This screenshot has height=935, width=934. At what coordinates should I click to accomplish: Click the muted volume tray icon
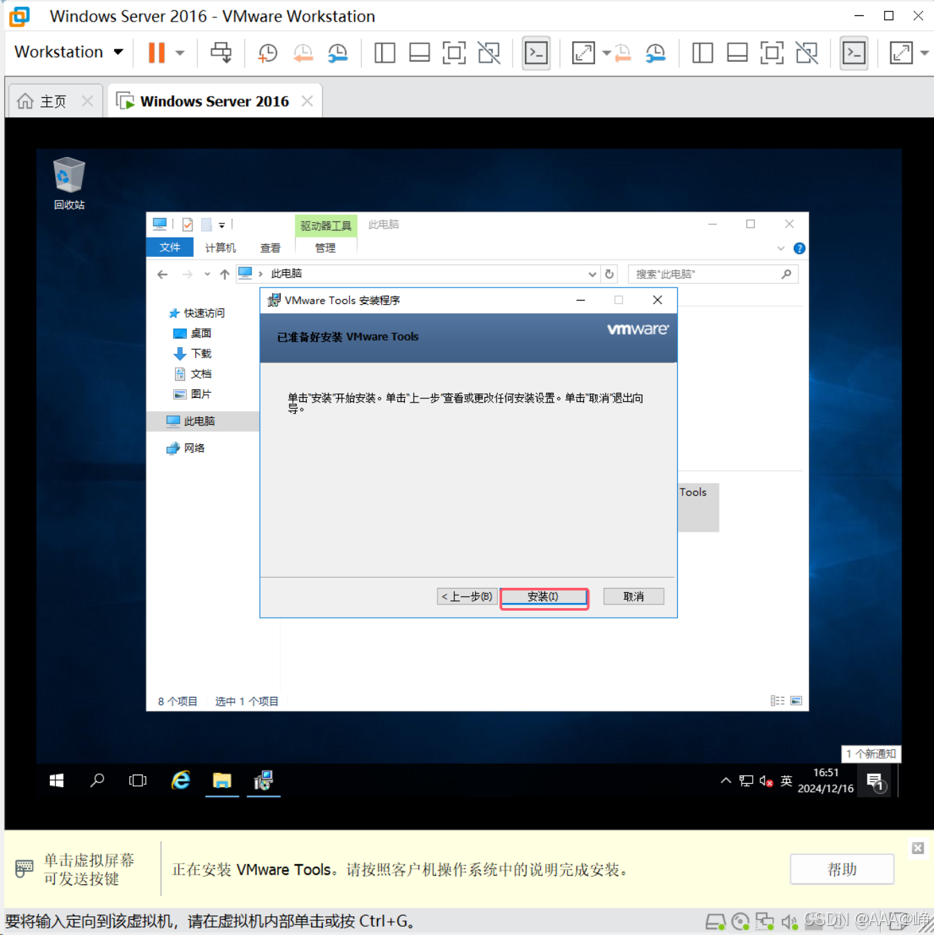coord(766,781)
